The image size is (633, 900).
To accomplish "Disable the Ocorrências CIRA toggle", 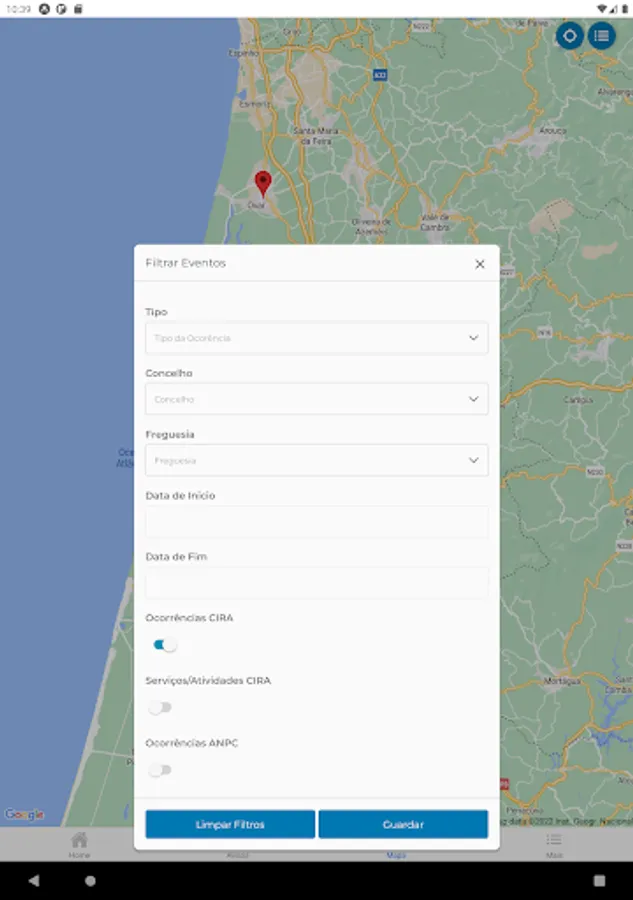I will 165,645.
